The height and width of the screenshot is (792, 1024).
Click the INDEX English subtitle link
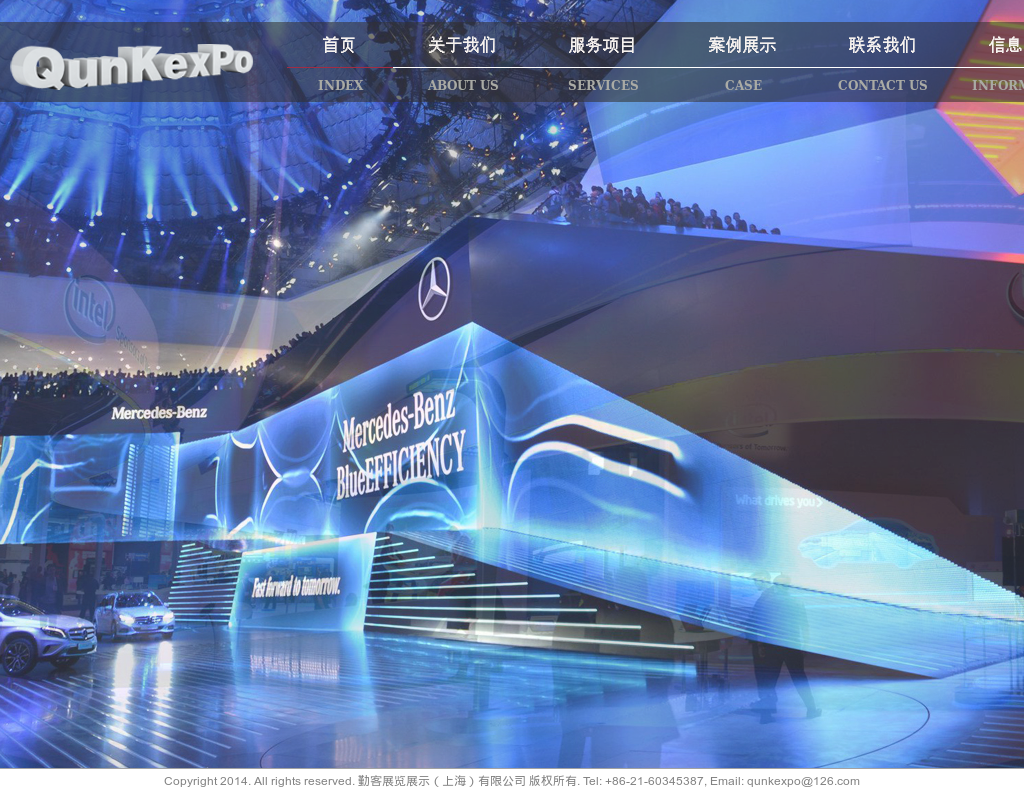click(x=340, y=85)
